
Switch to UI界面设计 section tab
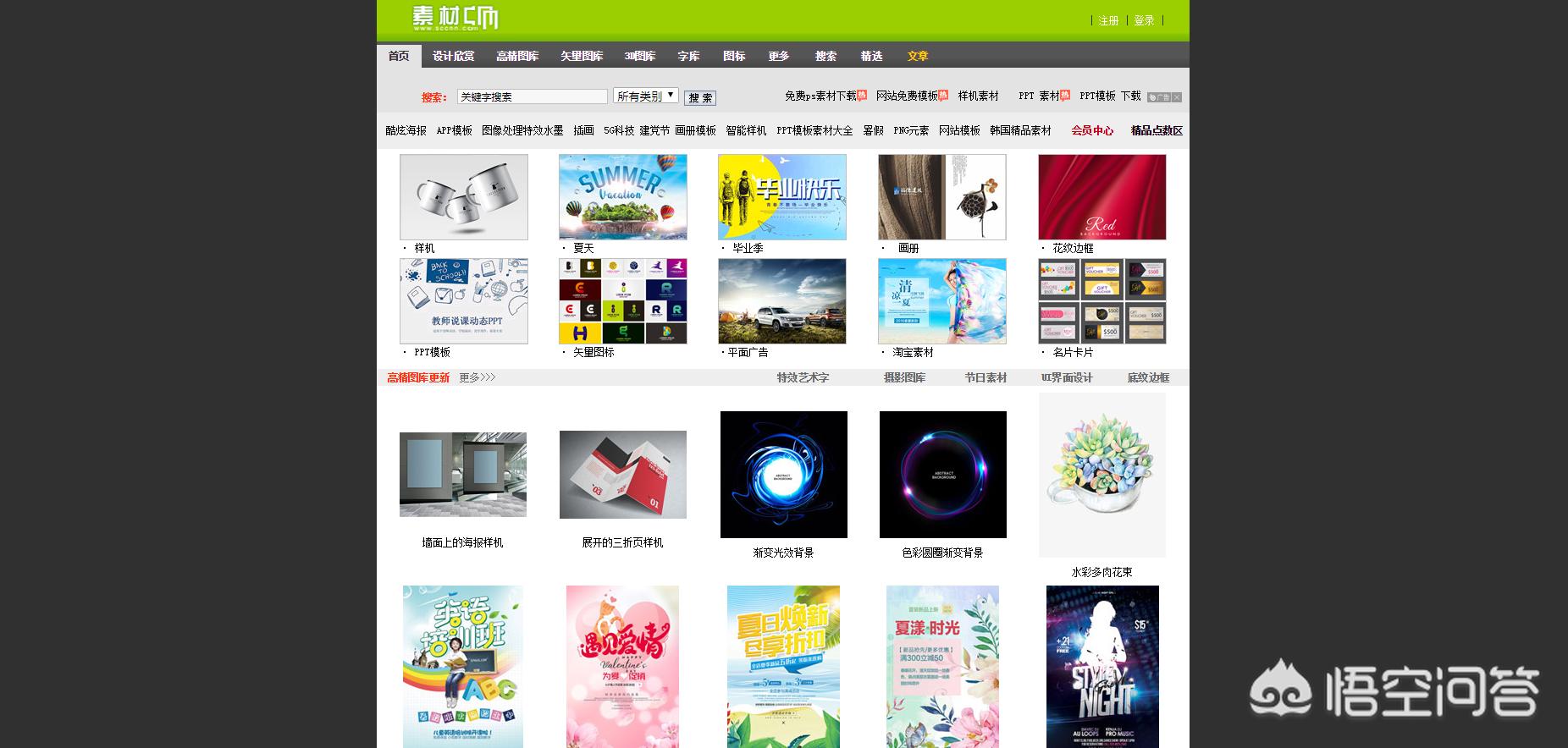(x=1067, y=377)
